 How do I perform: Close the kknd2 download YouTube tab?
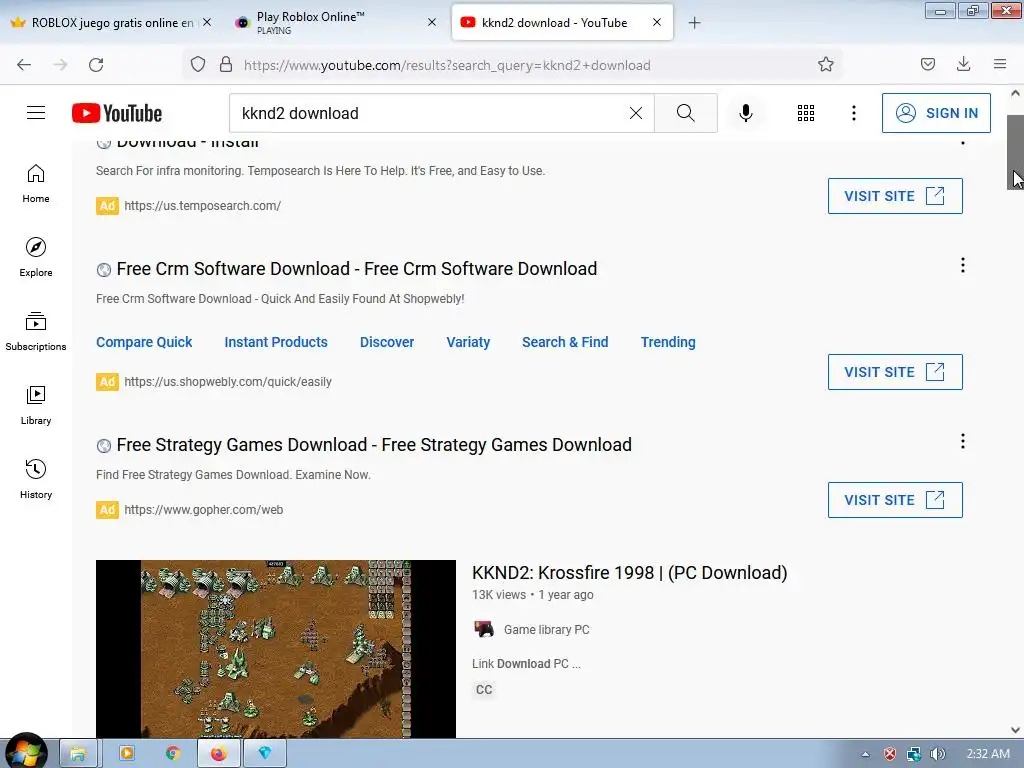(x=657, y=22)
